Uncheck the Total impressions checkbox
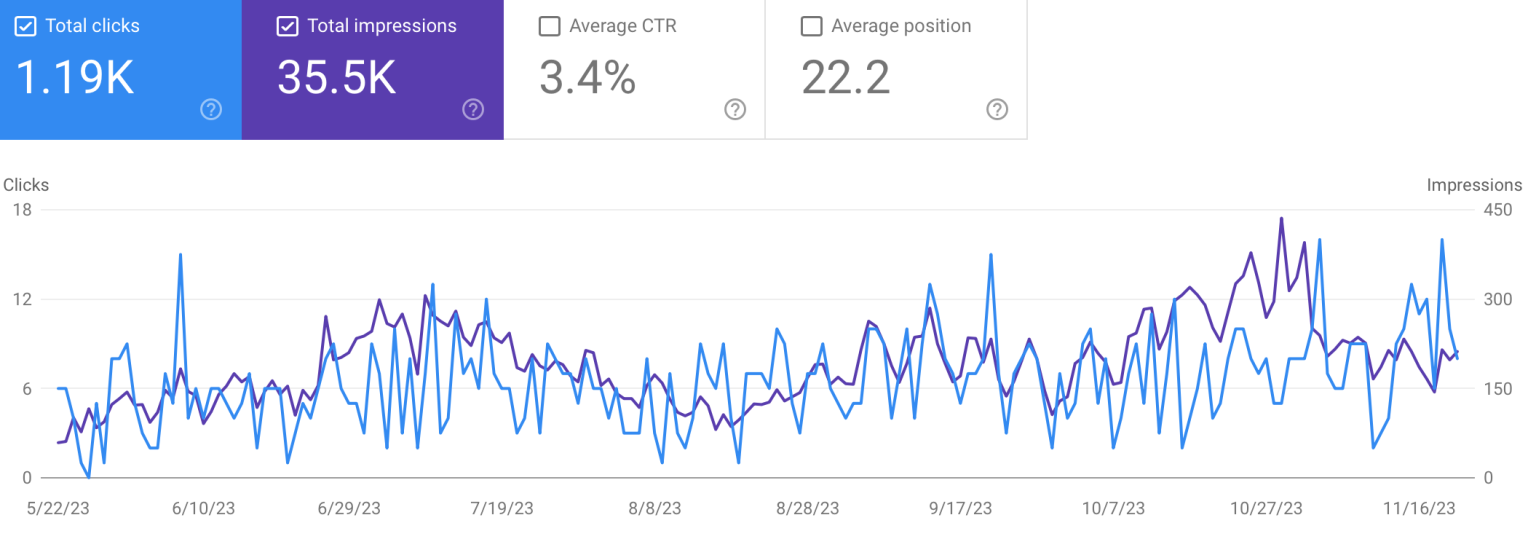Viewport: 1536px width, 539px height. 287,26
